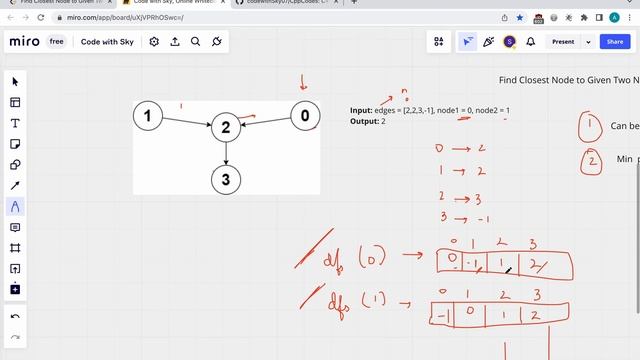
Task: Select the Connection line arrow tool
Action: pyautogui.click(x=15, y=186)
